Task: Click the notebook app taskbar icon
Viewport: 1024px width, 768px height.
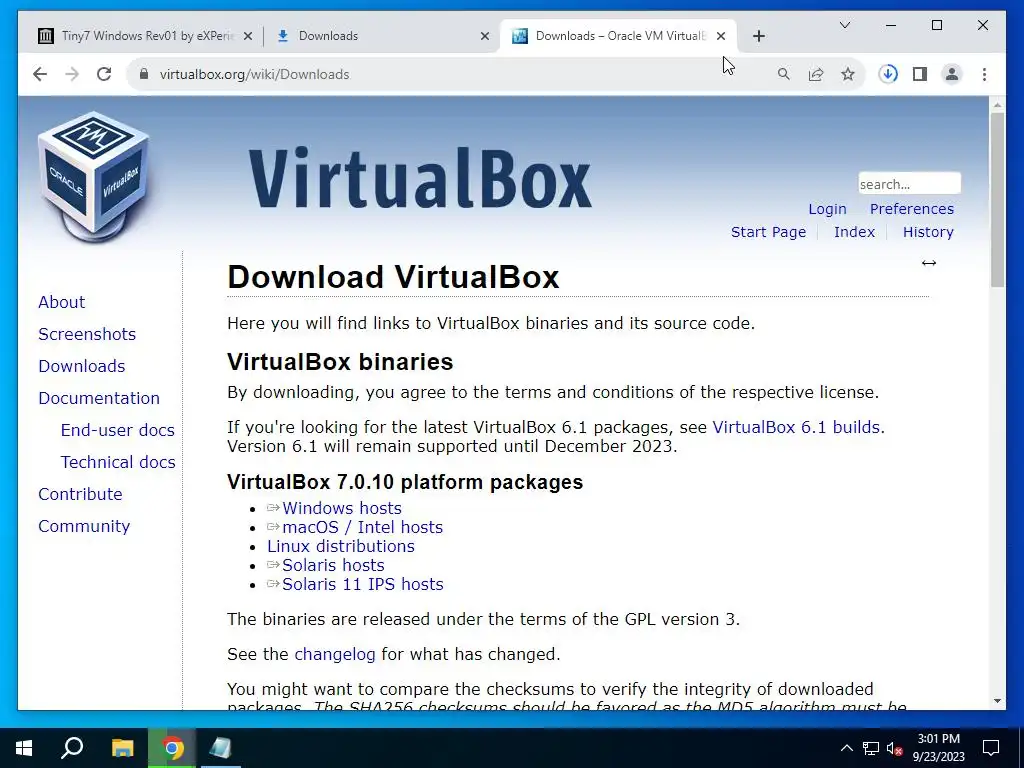Action: pos(221,748)
